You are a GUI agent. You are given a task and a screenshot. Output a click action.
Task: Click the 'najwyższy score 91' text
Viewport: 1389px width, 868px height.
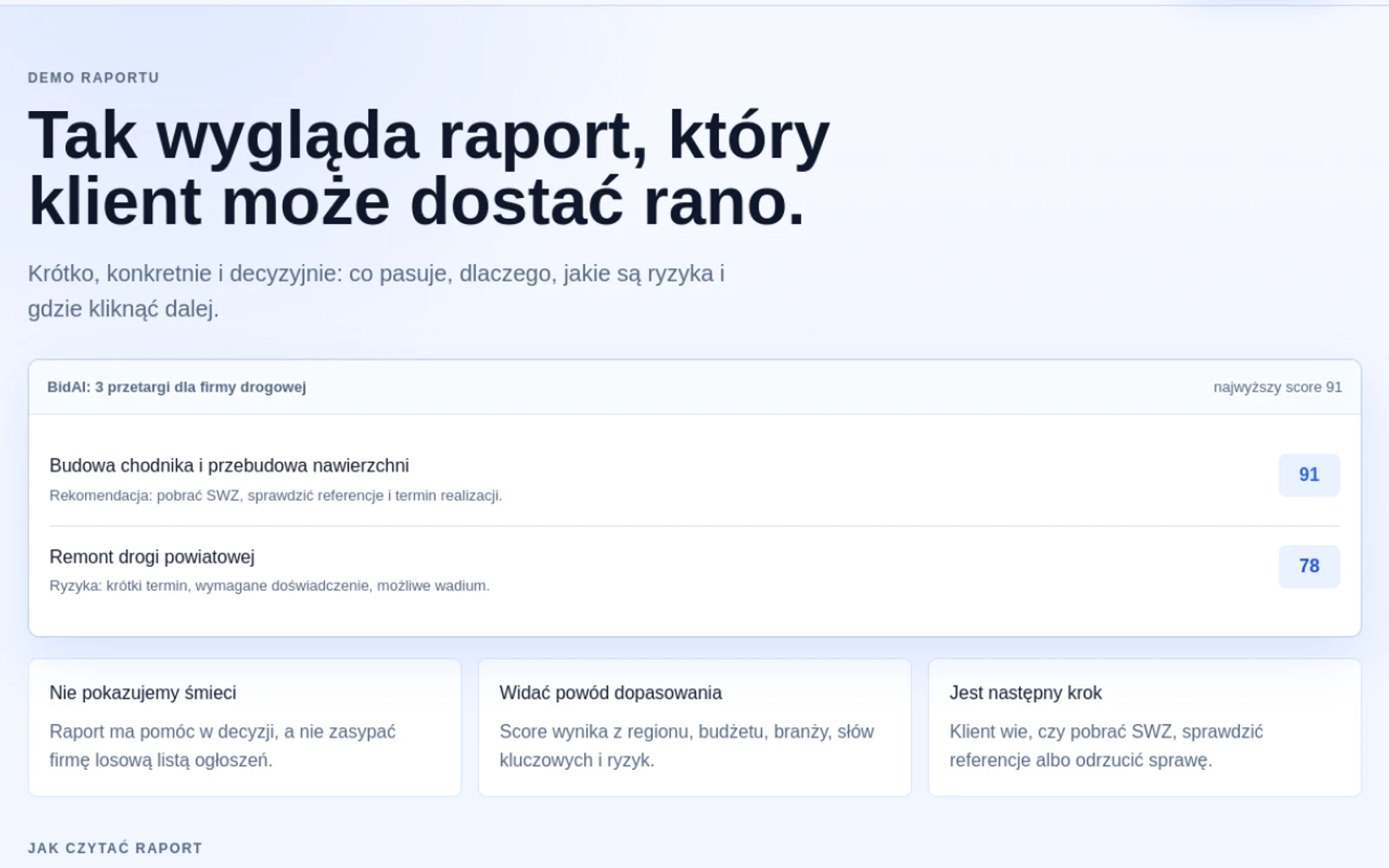[x=1278, y=387]
